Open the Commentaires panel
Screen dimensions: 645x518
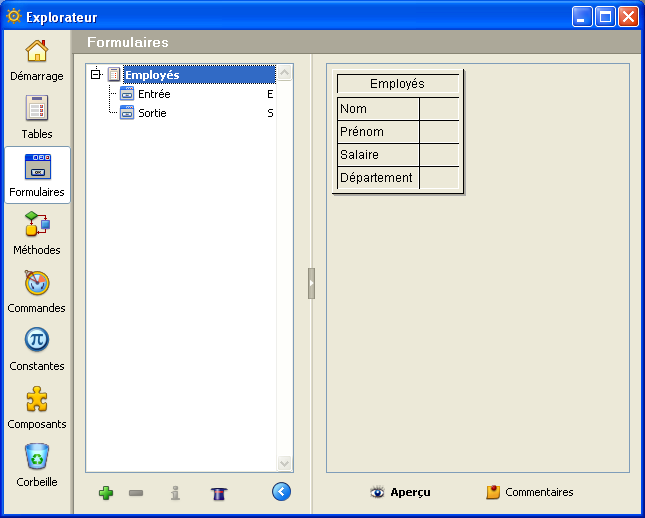coord(529,492)
